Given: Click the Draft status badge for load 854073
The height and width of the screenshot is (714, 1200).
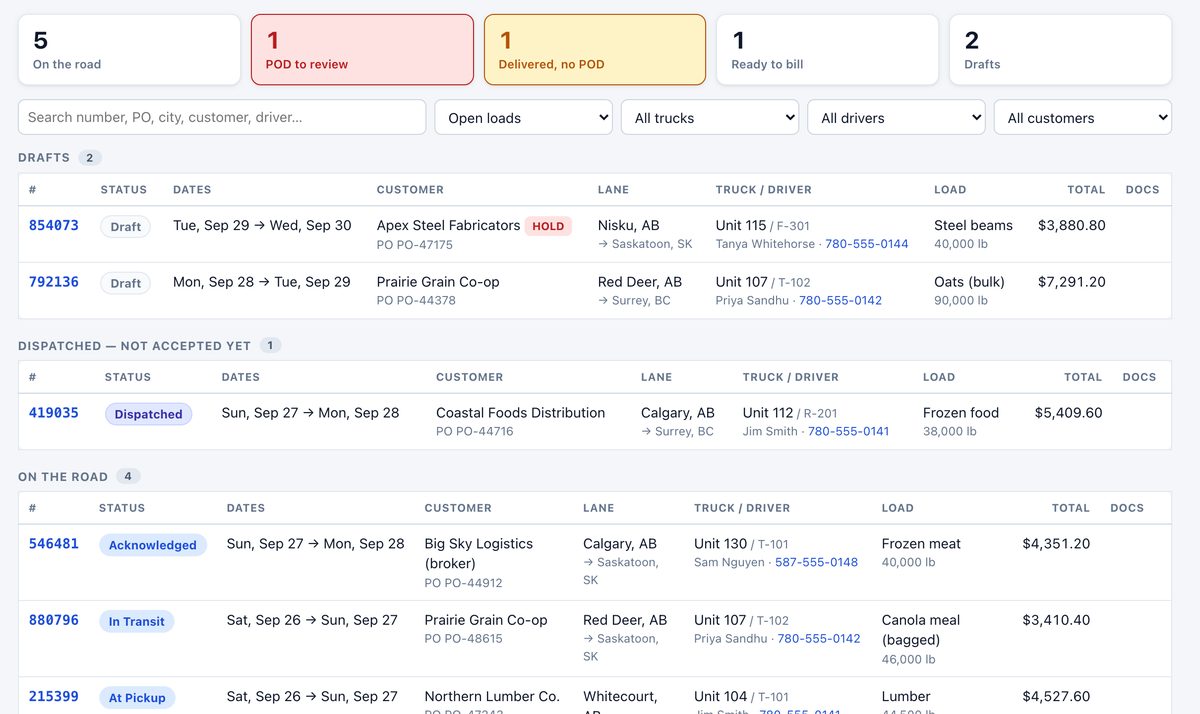Looking at the screenshot, I should point(126,227).
